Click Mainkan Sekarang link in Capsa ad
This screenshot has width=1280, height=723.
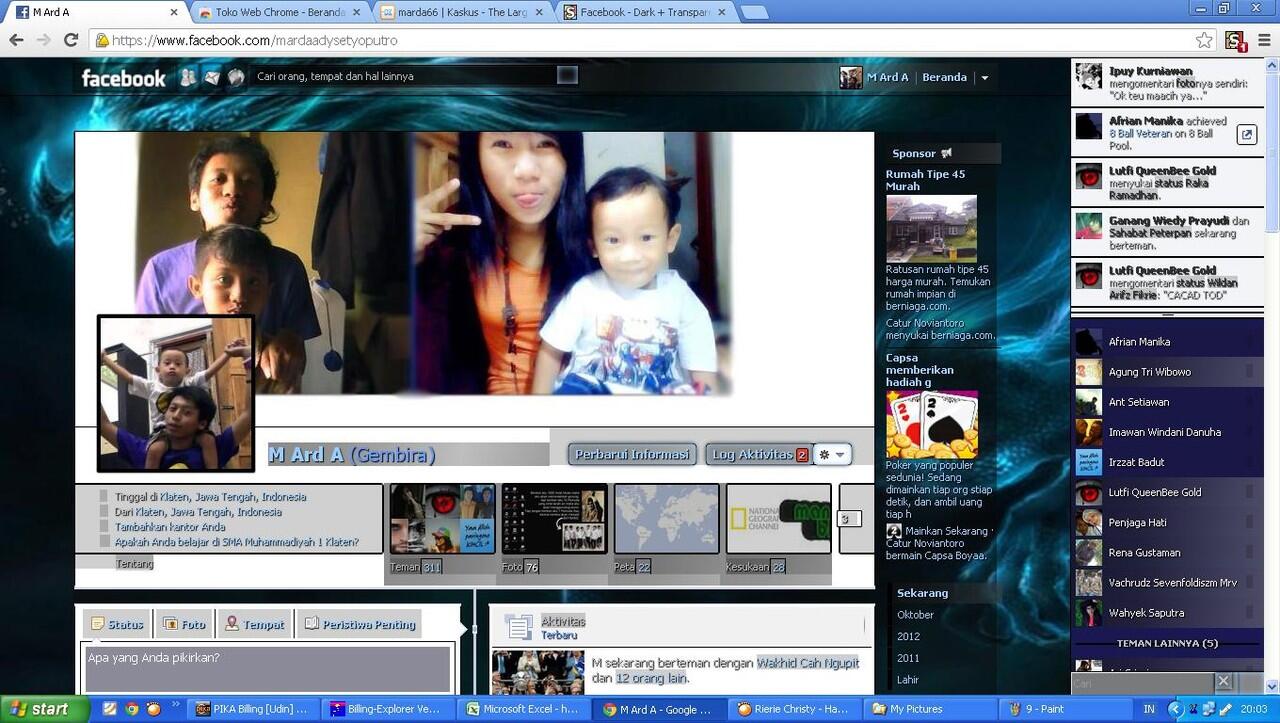tap(946, 531)
